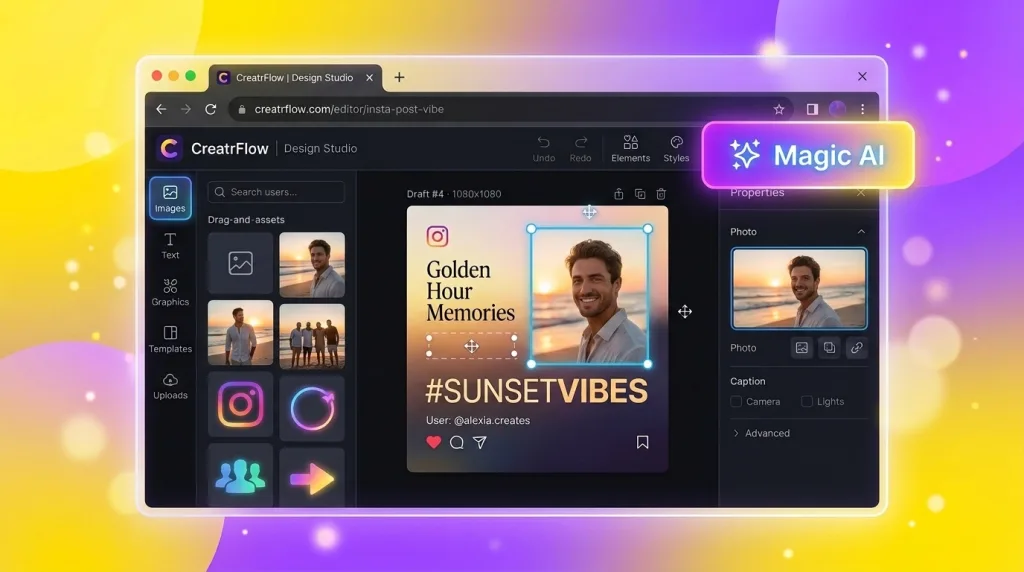Click the copy photo icon

point(829,348)
